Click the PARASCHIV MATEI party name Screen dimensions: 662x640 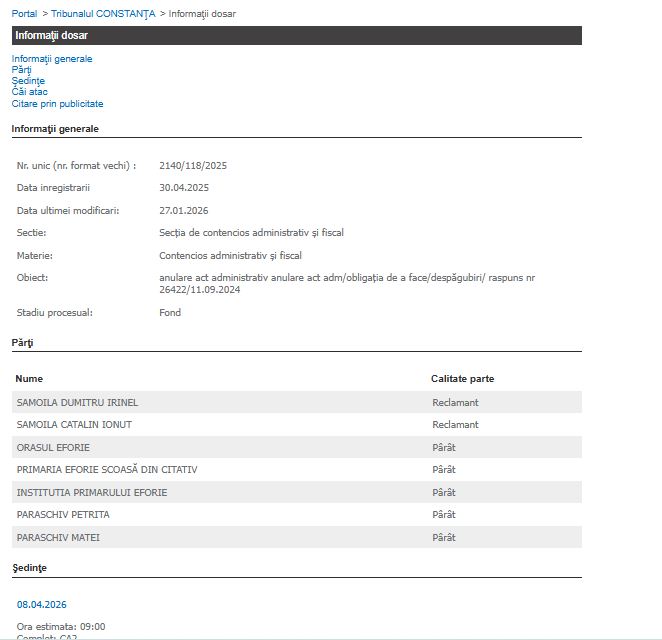[58, 537]
